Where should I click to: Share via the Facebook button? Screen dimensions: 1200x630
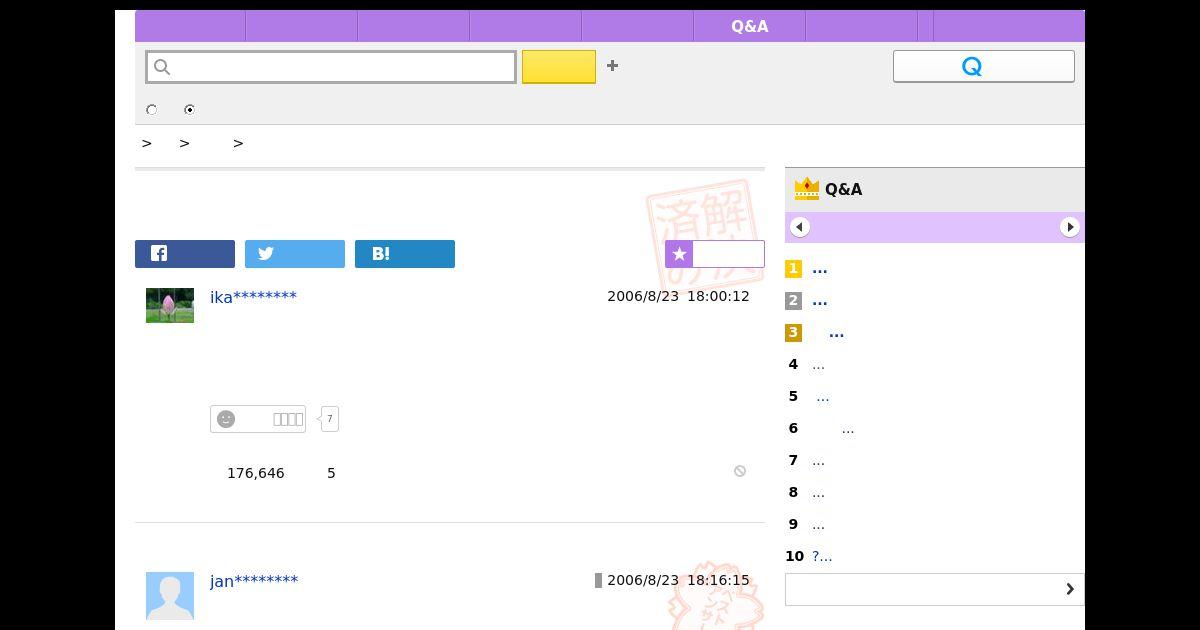pos(185,254)
